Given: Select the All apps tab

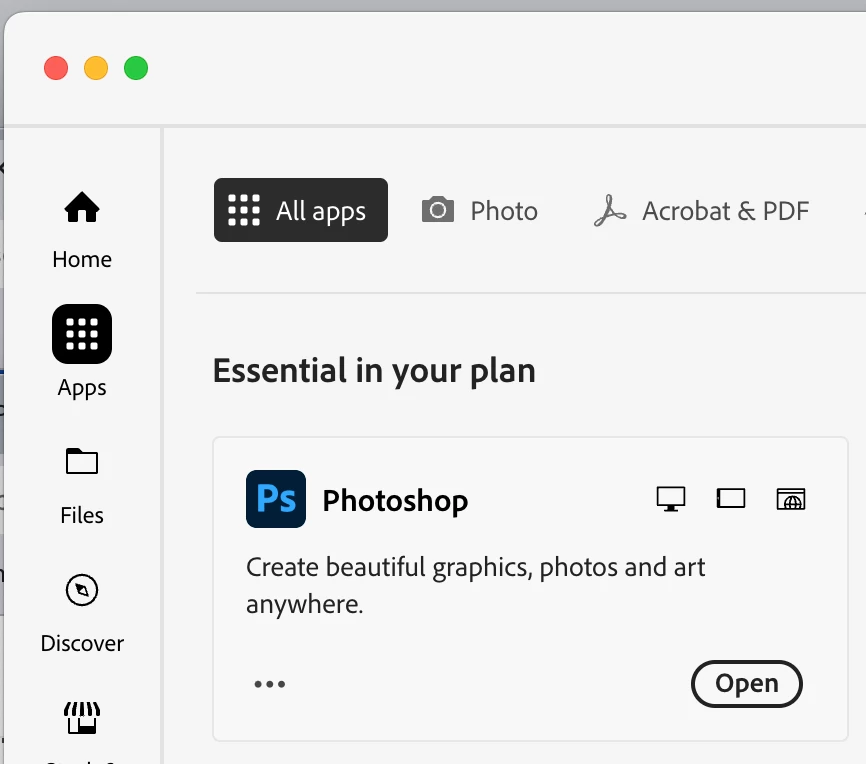Looking at the screenshot, I should pos(300,210).
